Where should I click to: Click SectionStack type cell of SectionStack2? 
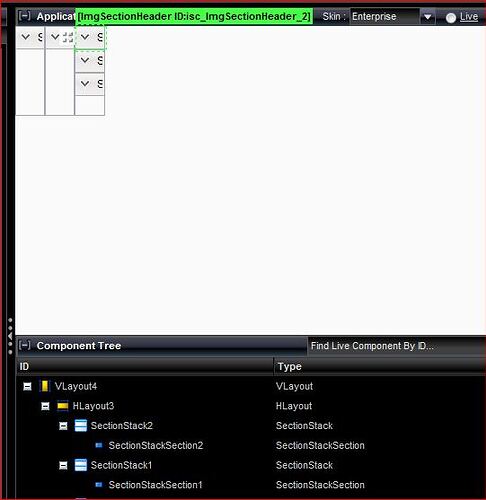(304, 426)
